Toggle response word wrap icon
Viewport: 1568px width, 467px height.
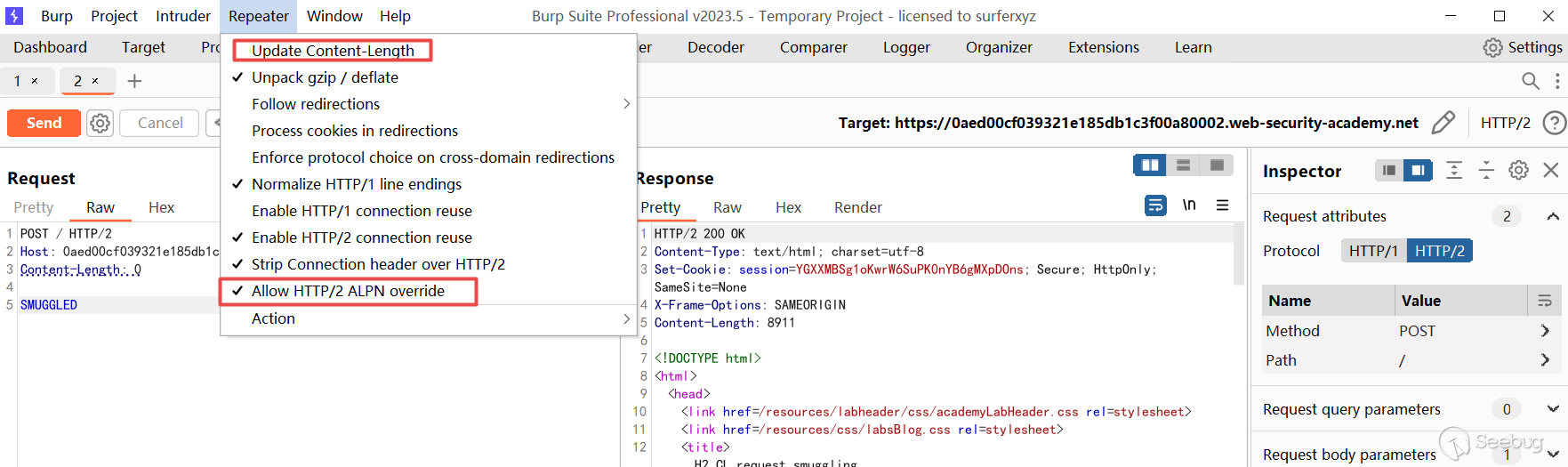click(1155, 205)
